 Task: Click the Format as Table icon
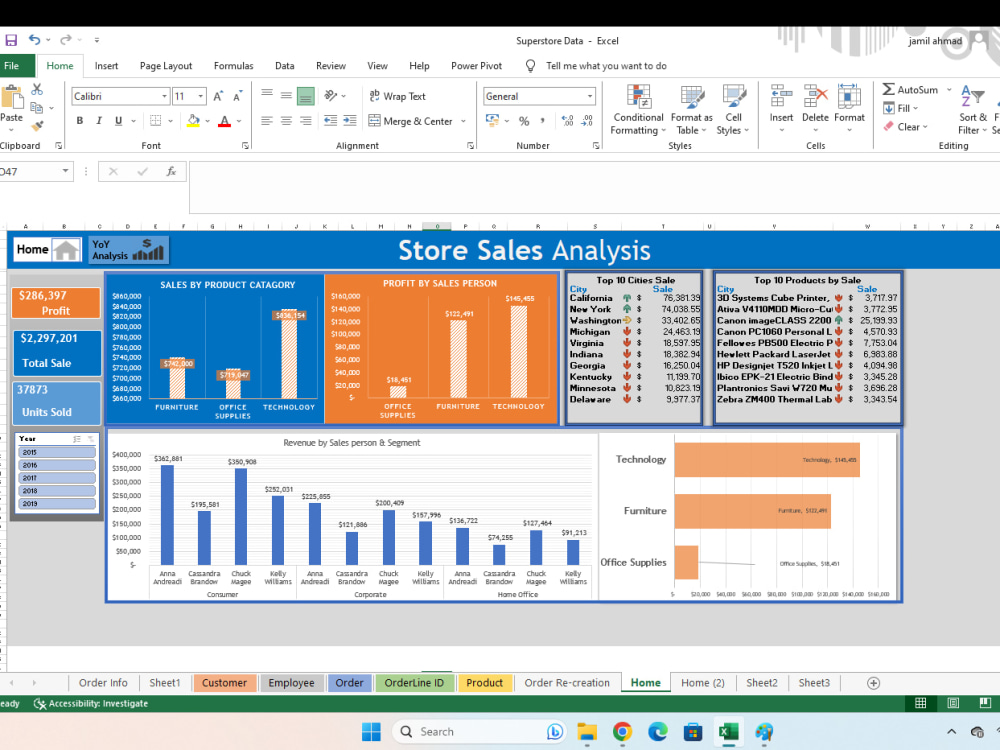coord(693,110)
